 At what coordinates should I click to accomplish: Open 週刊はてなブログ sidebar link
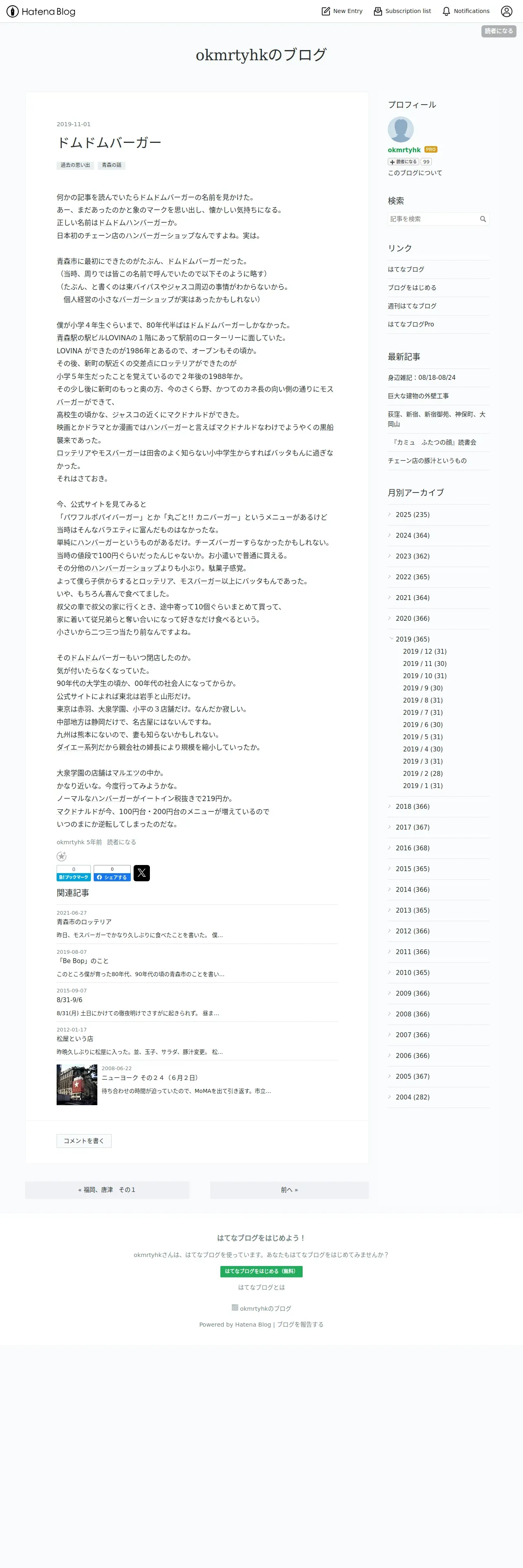click(412, 306)
